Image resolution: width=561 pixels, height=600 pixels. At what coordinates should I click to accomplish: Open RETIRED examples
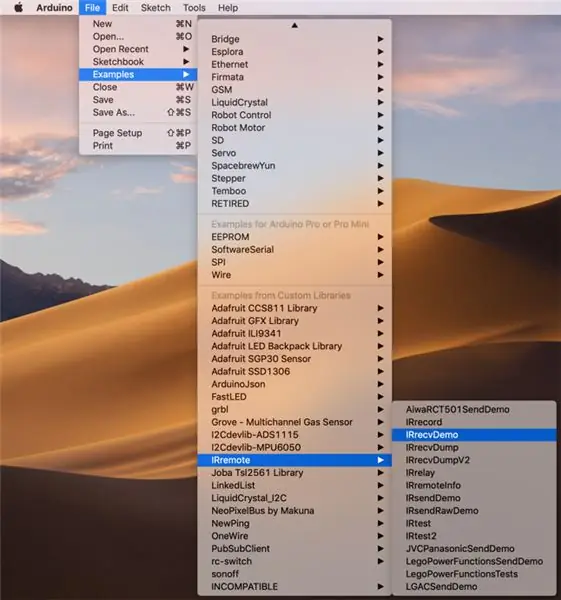coord(294,203)
